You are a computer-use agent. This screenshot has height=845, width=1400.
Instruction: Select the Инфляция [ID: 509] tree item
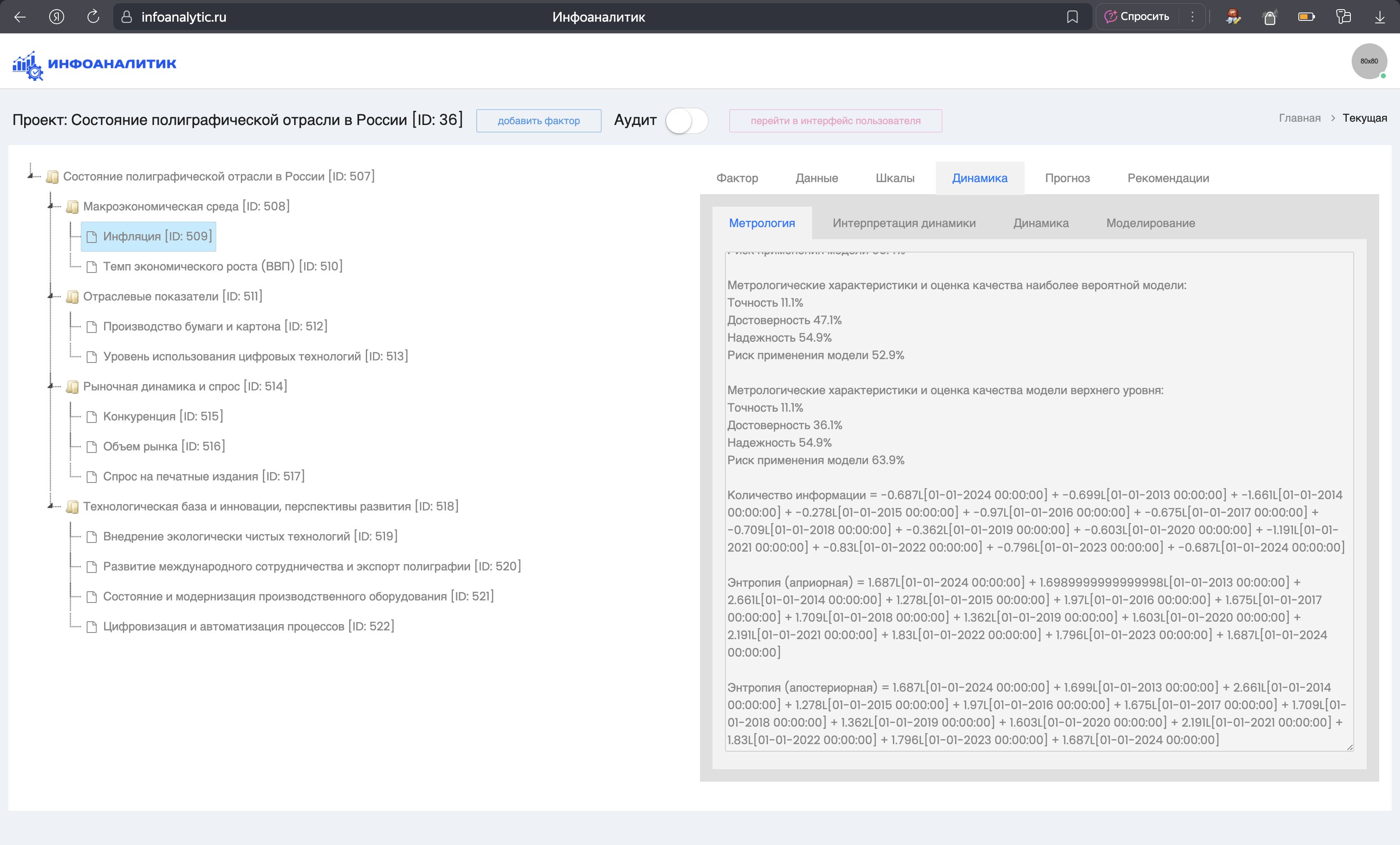point(148,236)
